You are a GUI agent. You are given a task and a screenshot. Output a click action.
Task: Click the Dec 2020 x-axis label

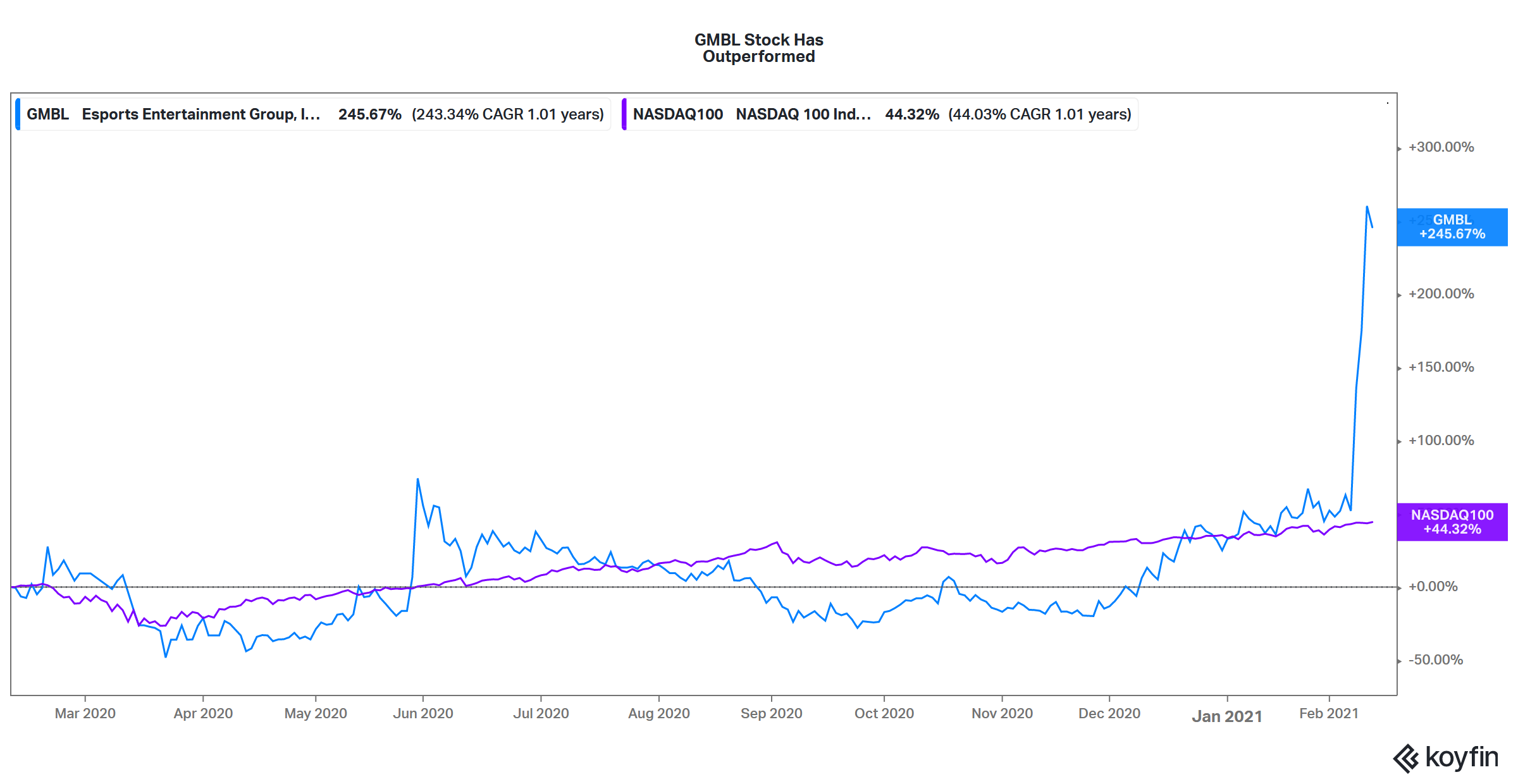[x=1109, y=714]
